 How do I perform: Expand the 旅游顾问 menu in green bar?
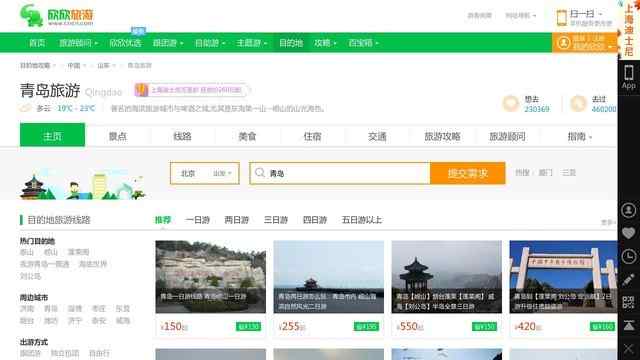click(x=78, y=43)
